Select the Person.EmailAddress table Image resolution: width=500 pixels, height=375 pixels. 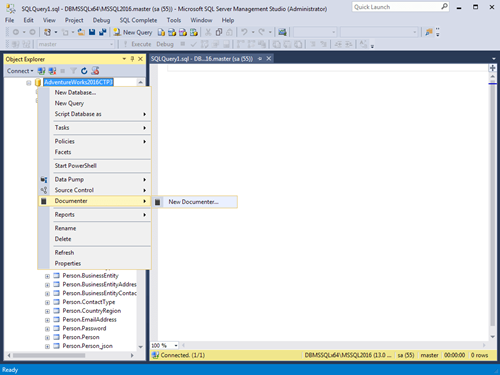click(x=90, y=320)
